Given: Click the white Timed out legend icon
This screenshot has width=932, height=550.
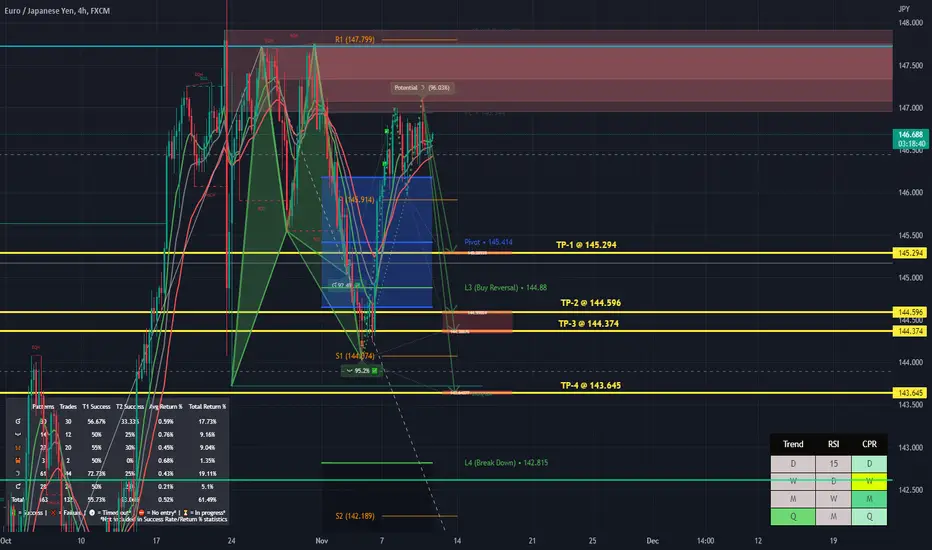Looking at the screenshot, I should coord(92,513).
